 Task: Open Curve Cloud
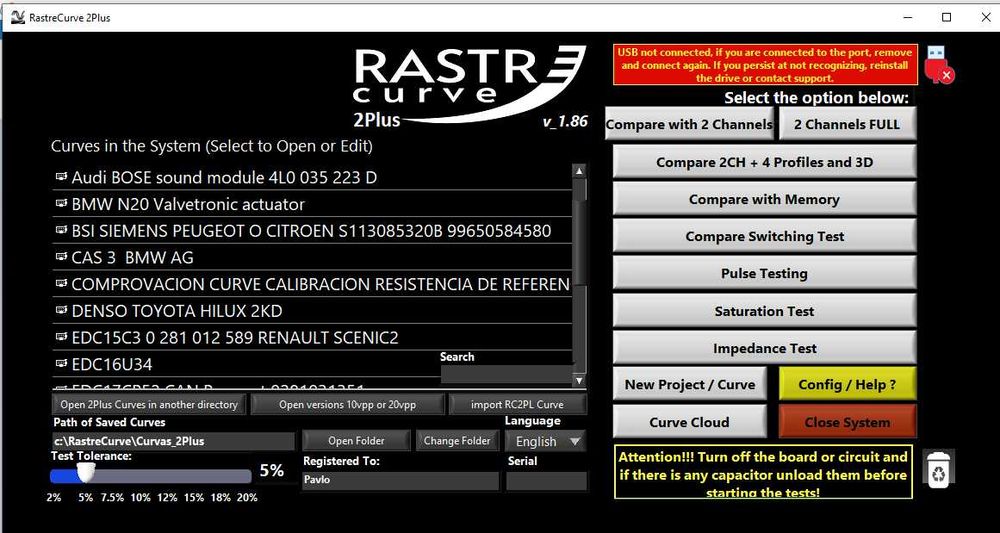pyautogui.click(x=689, y=422)
